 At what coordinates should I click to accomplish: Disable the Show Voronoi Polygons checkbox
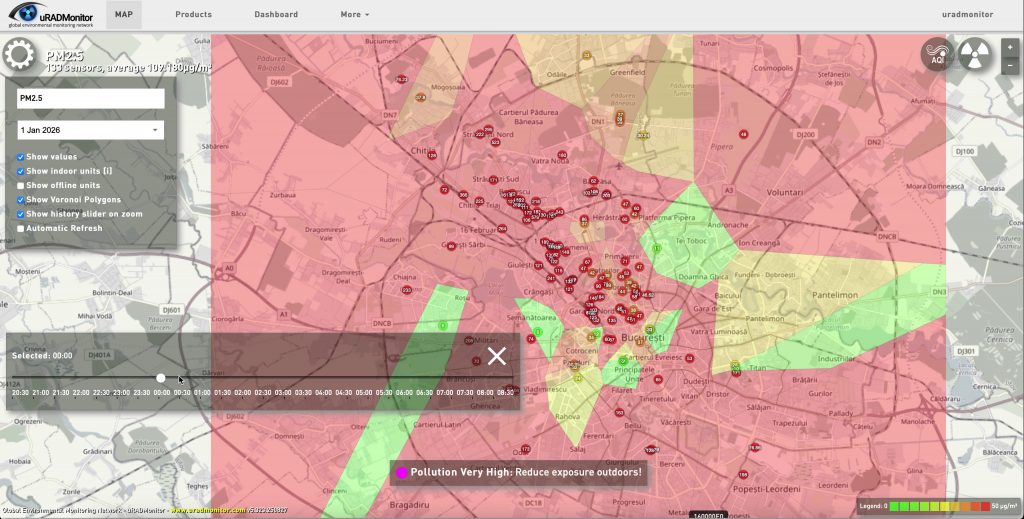pyautogui.click(x=21, y=200)
